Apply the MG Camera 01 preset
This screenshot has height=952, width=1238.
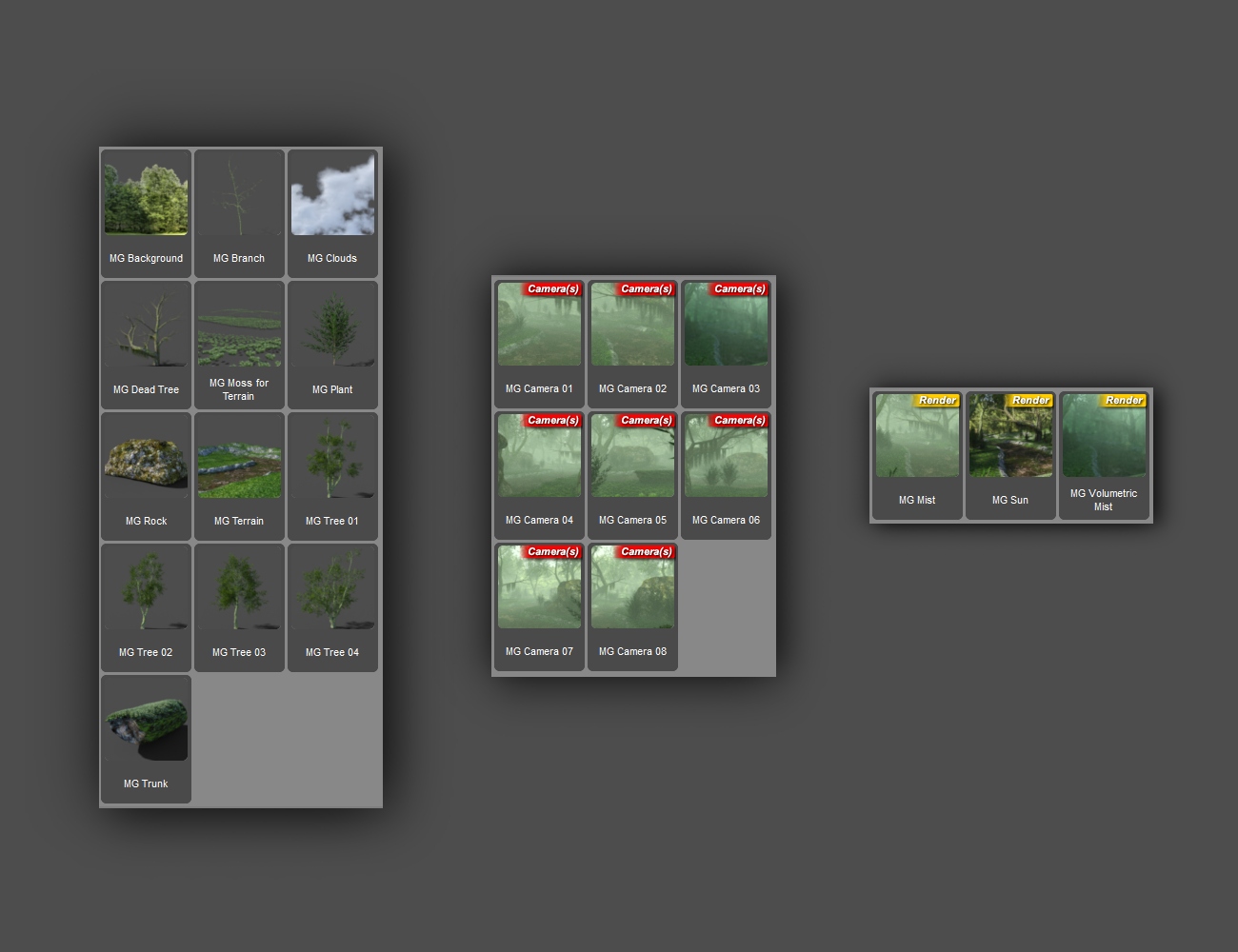(539, 344)
